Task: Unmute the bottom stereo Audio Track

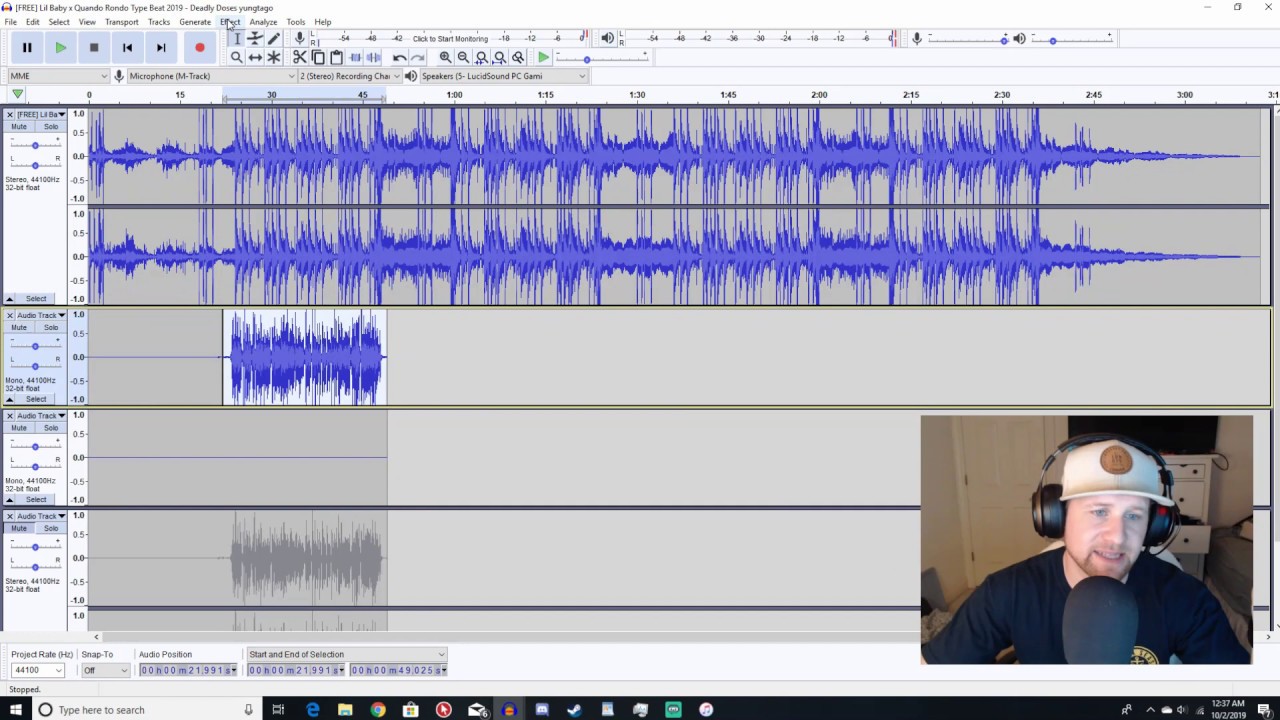Action: 19,528
